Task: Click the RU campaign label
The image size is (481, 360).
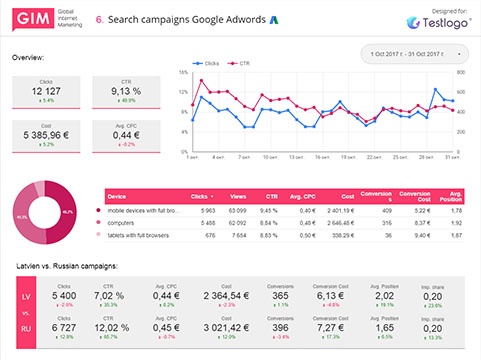Action: click(x=26, y=329)
